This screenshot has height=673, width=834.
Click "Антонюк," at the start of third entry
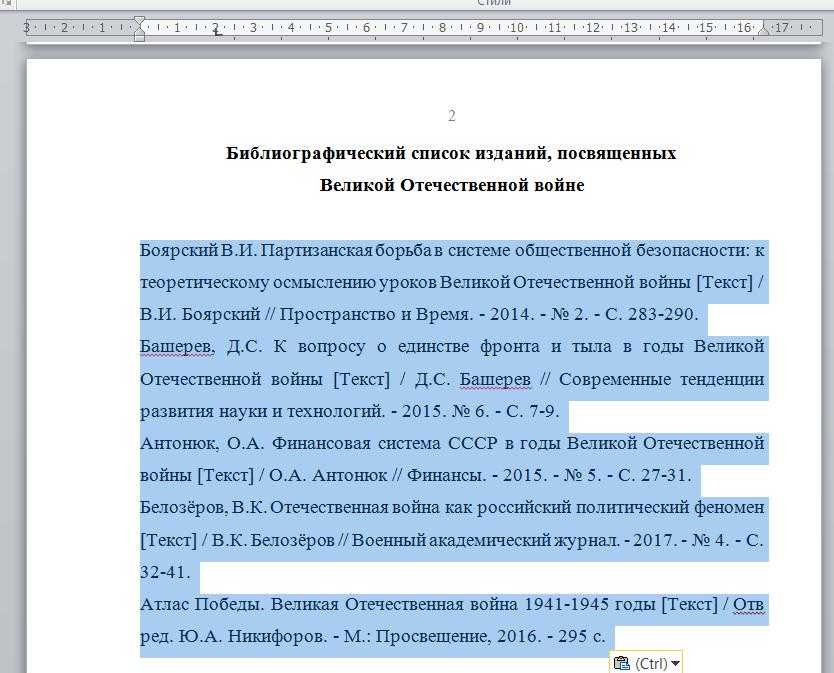click(x=179, y=443)
